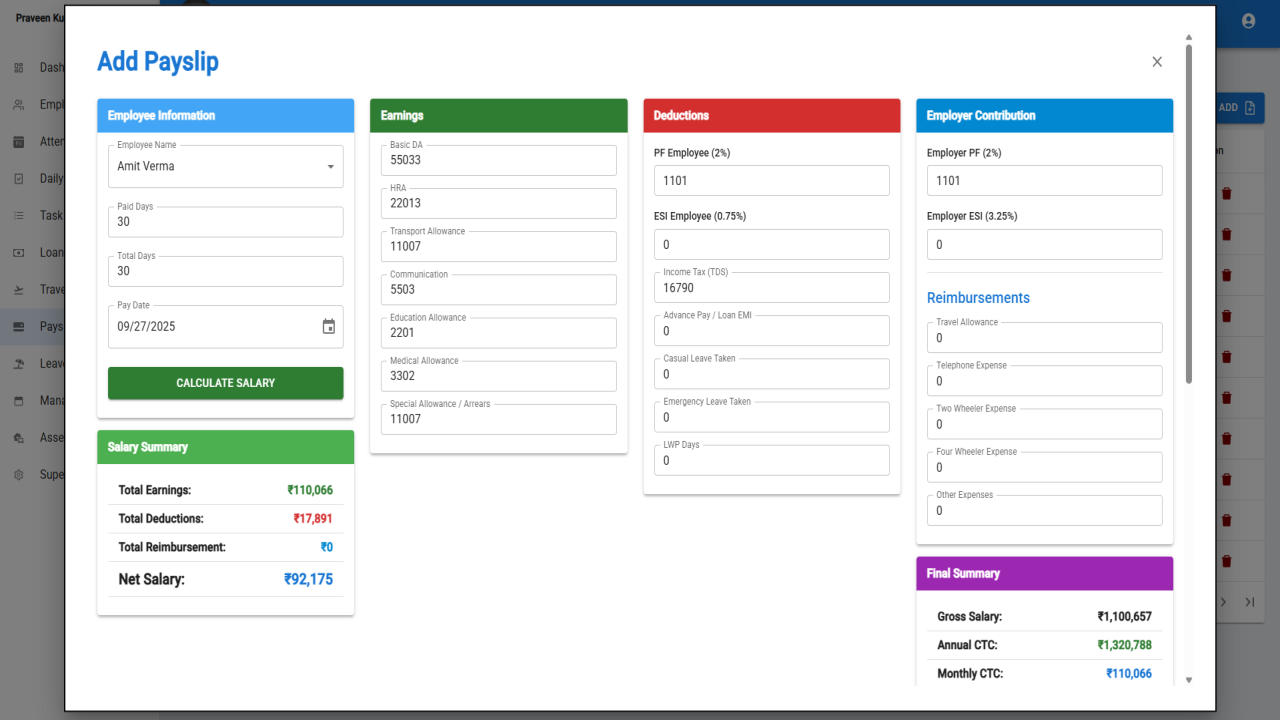1280x720 pixels.
Task: Edit the Special Allowance / Arrears field
Action: point(499,419)
